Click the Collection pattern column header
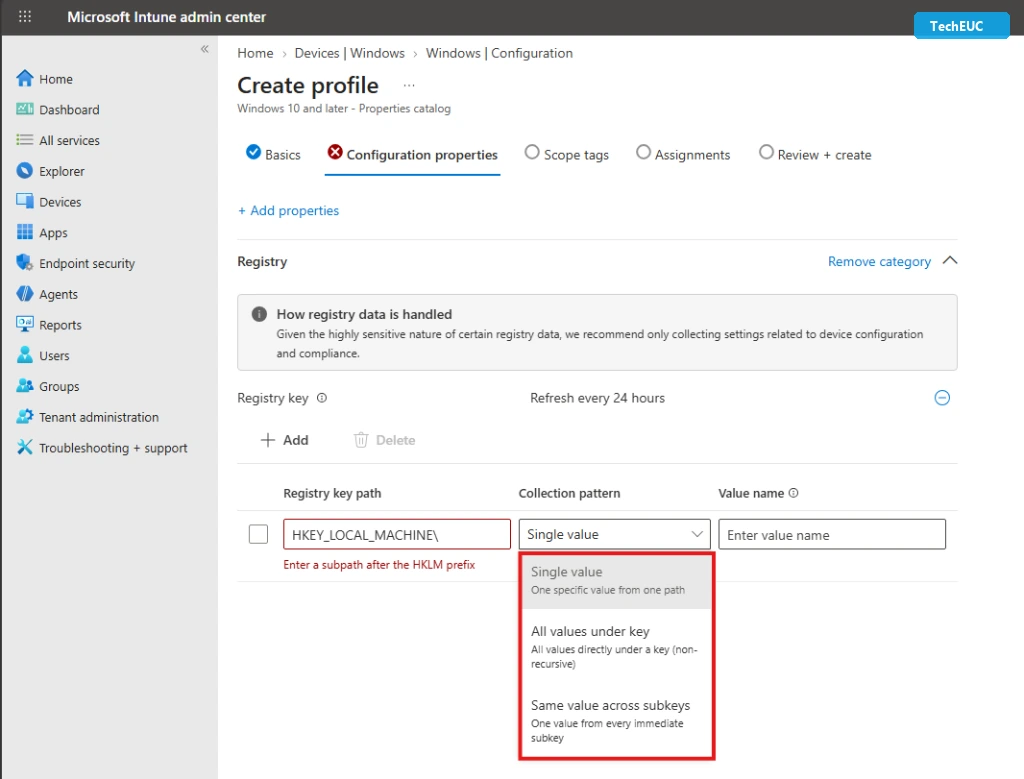 569,493
